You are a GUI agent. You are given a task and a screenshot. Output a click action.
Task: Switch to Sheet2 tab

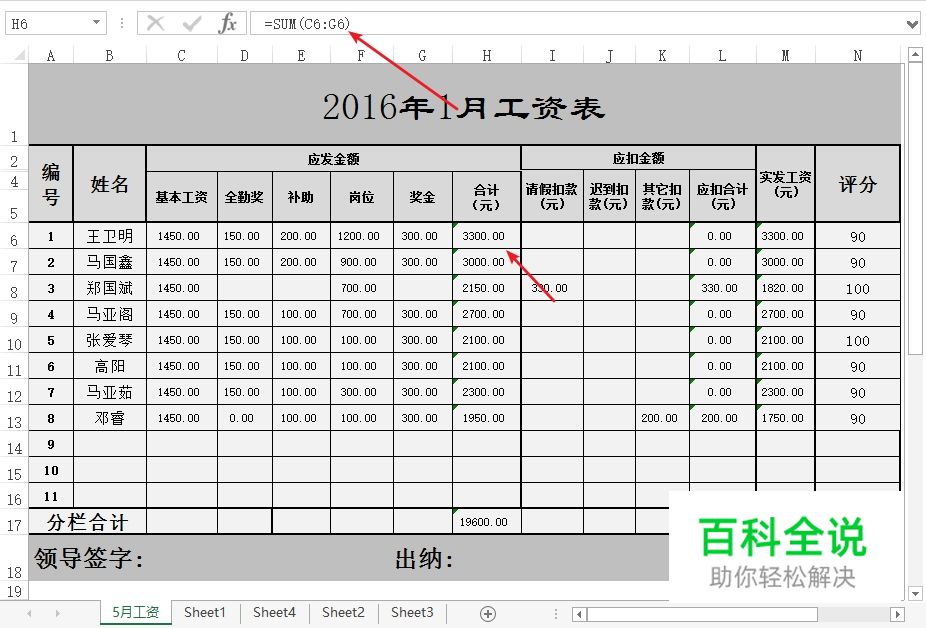point(343,612)
